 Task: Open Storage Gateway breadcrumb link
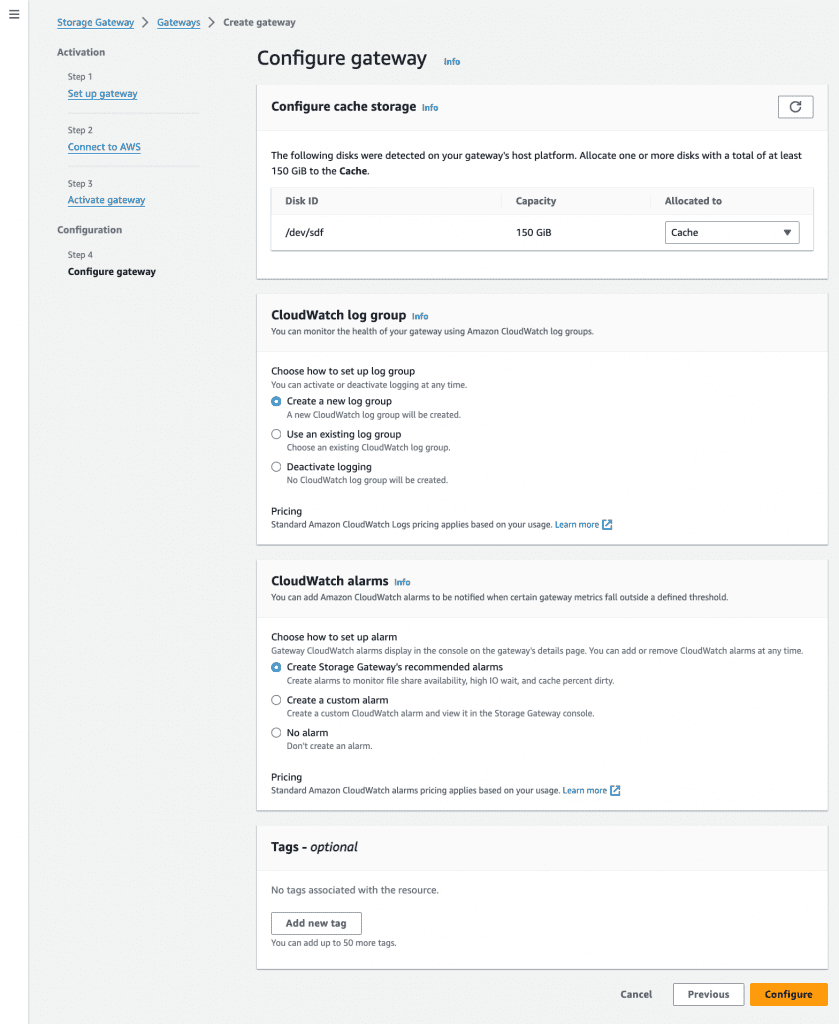pyautogui.click(x=95, y=21)
